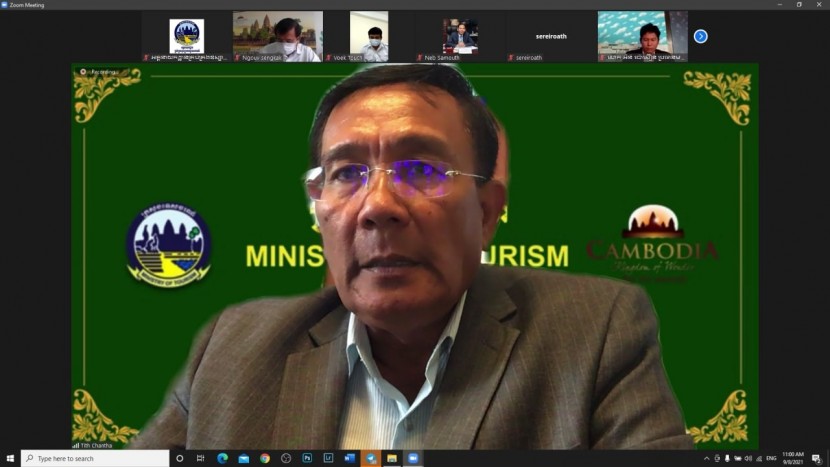Screen dimensions: 830x467
Task: Click the Zoom icon in the taskbar
Action: [x=413, y=458]
